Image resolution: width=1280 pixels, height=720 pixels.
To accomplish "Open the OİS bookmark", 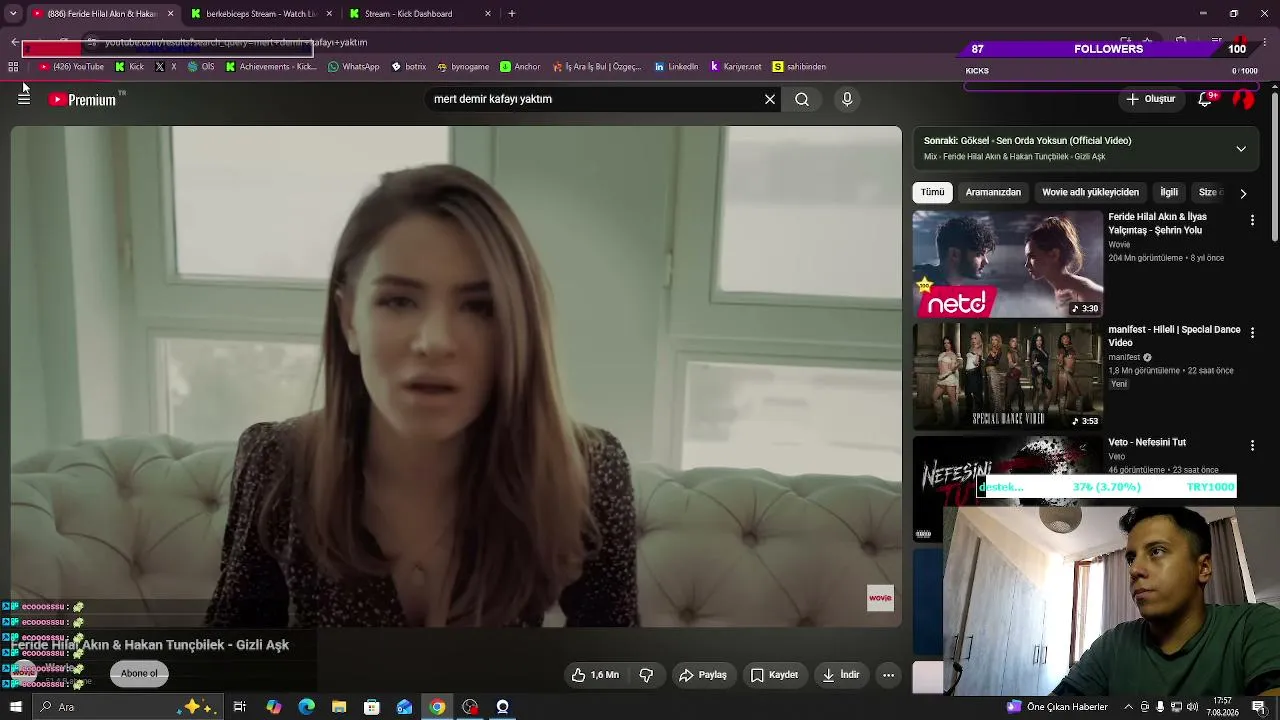I will 201,67.
